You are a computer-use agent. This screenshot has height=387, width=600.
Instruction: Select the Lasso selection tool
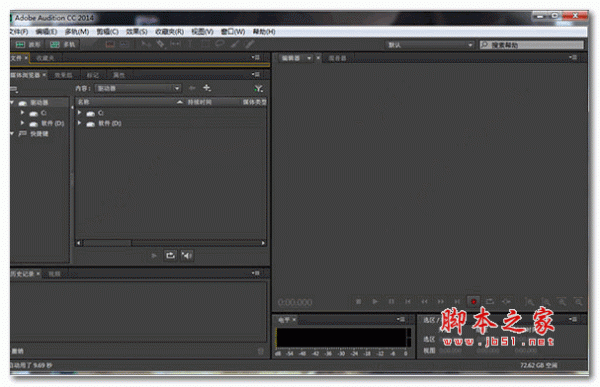(x=220, y=44)
